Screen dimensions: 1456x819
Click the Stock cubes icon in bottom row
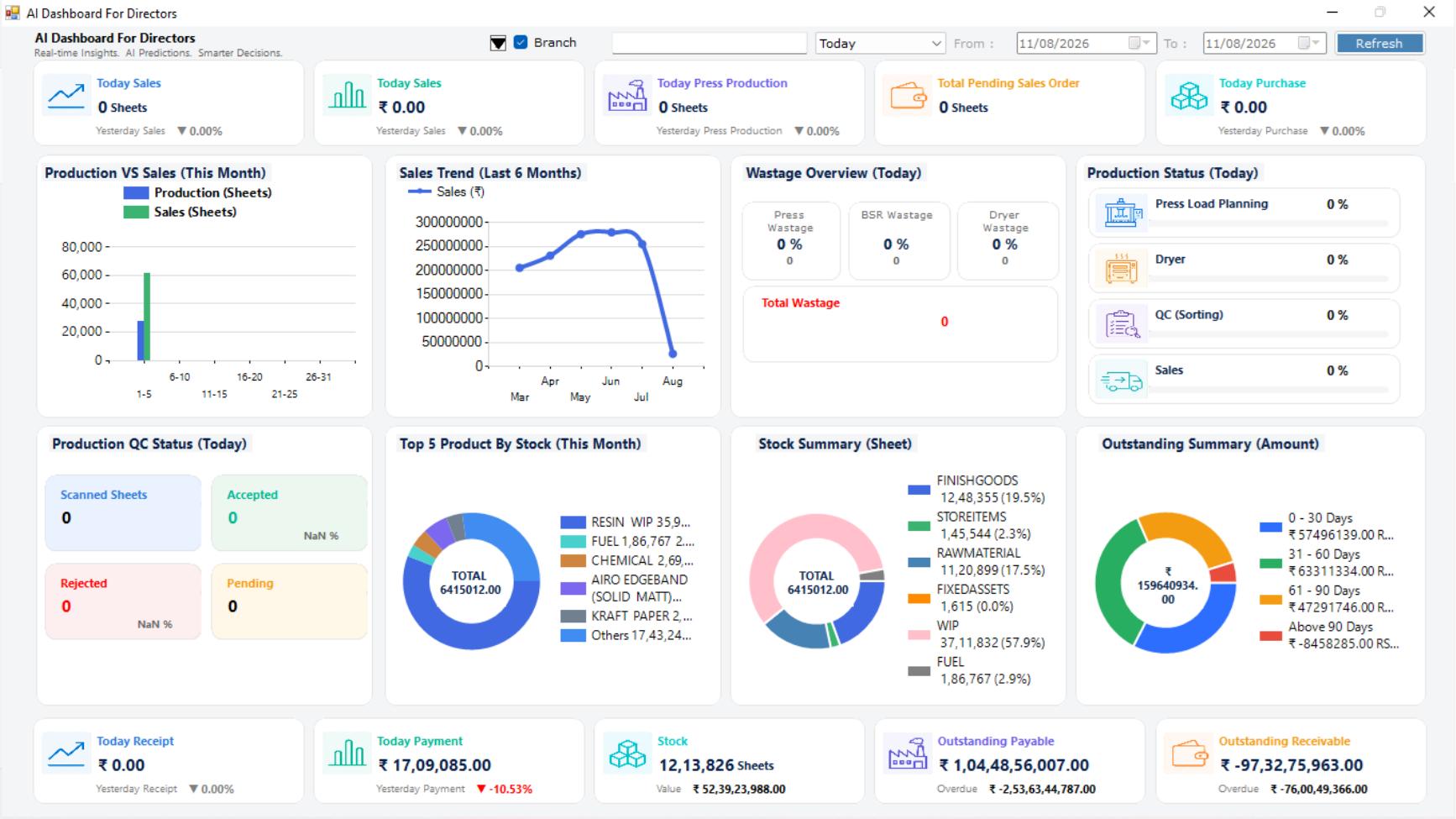(x=628, y=754)
